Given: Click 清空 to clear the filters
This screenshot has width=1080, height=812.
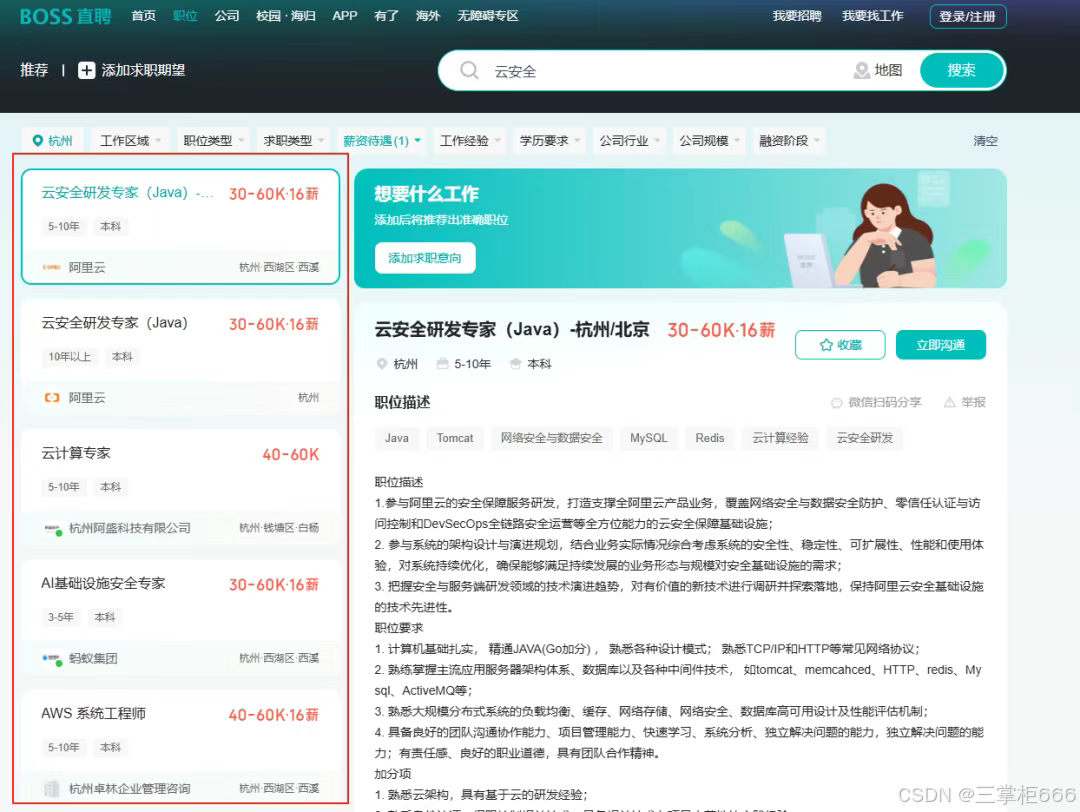Looking at the screenshot, I should tap(985, 140).
